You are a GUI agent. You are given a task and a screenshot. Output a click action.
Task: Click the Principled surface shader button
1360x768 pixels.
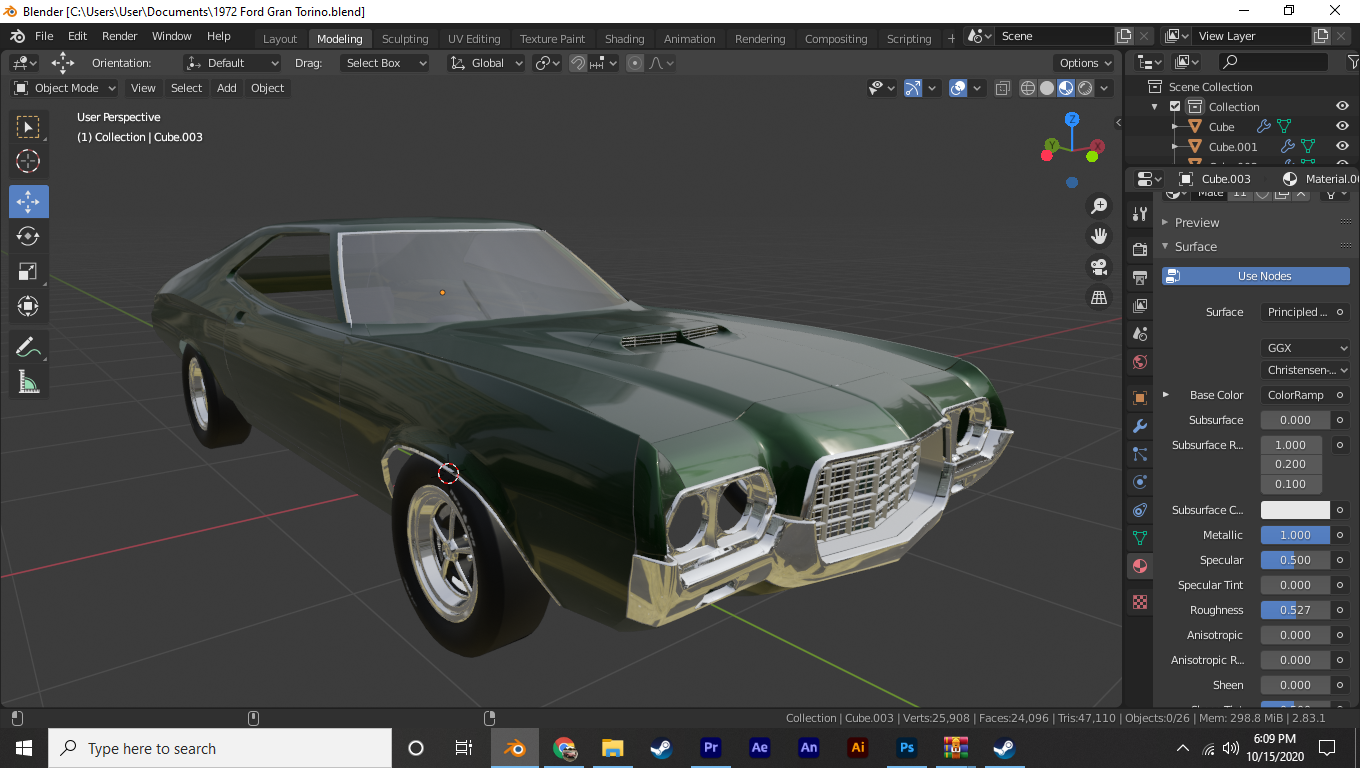coord(1297,312)
